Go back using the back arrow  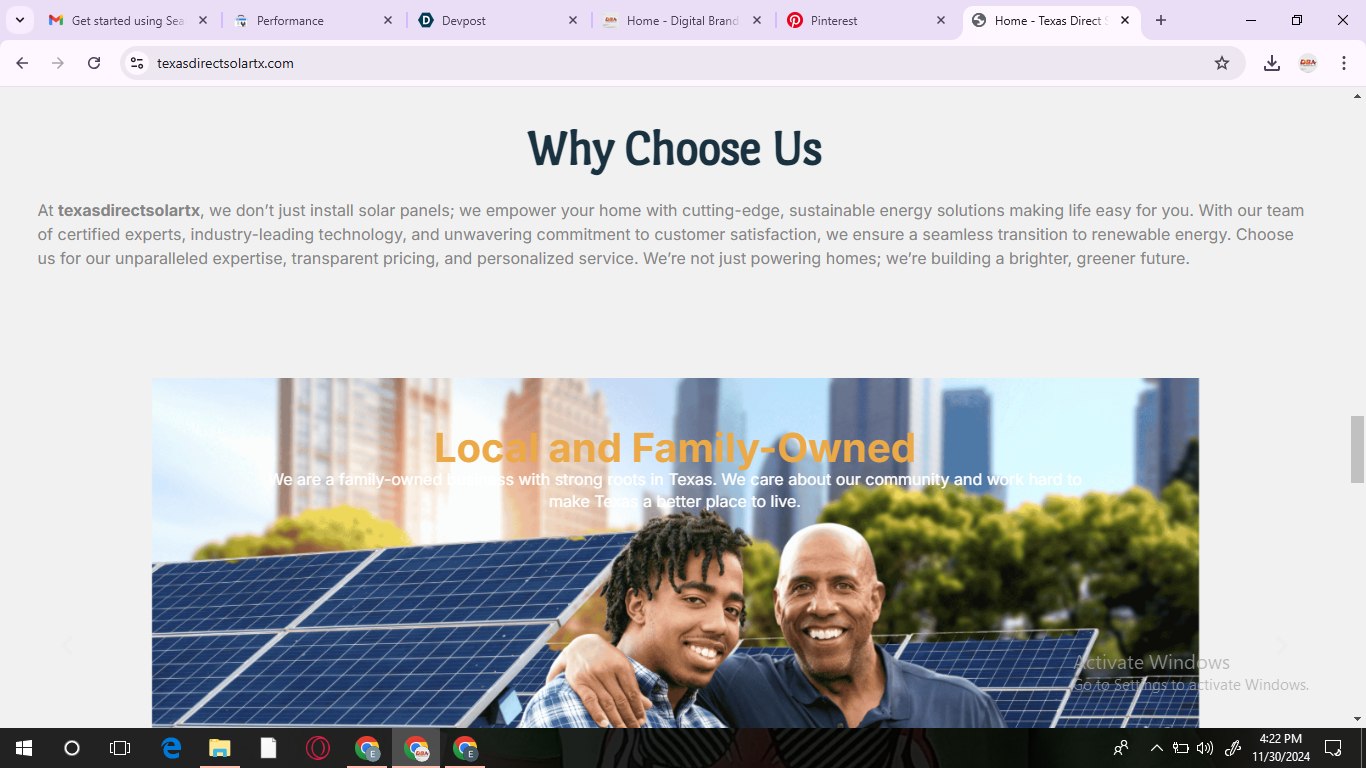pos(22,63)
